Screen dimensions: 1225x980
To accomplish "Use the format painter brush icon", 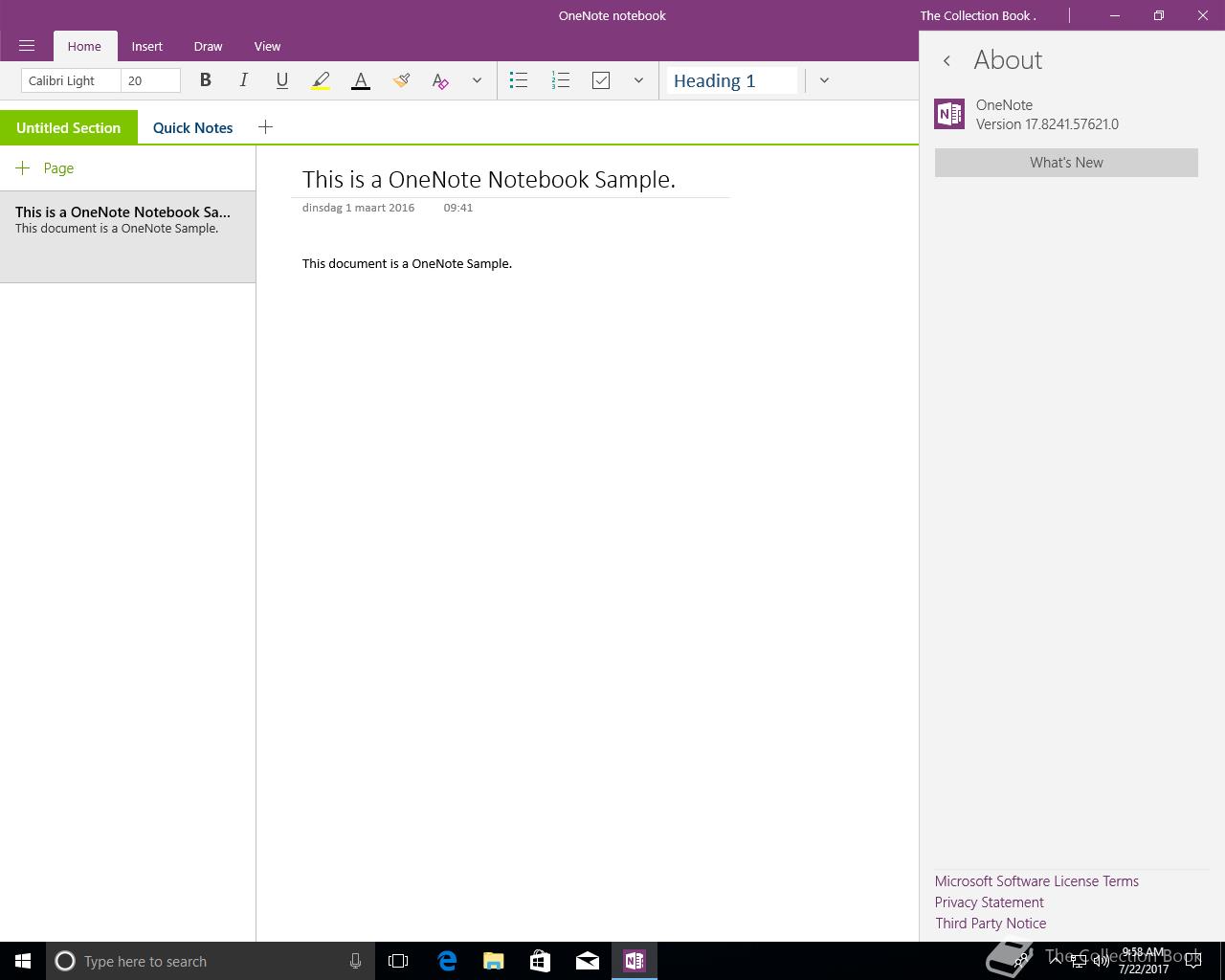I will 401,81.
